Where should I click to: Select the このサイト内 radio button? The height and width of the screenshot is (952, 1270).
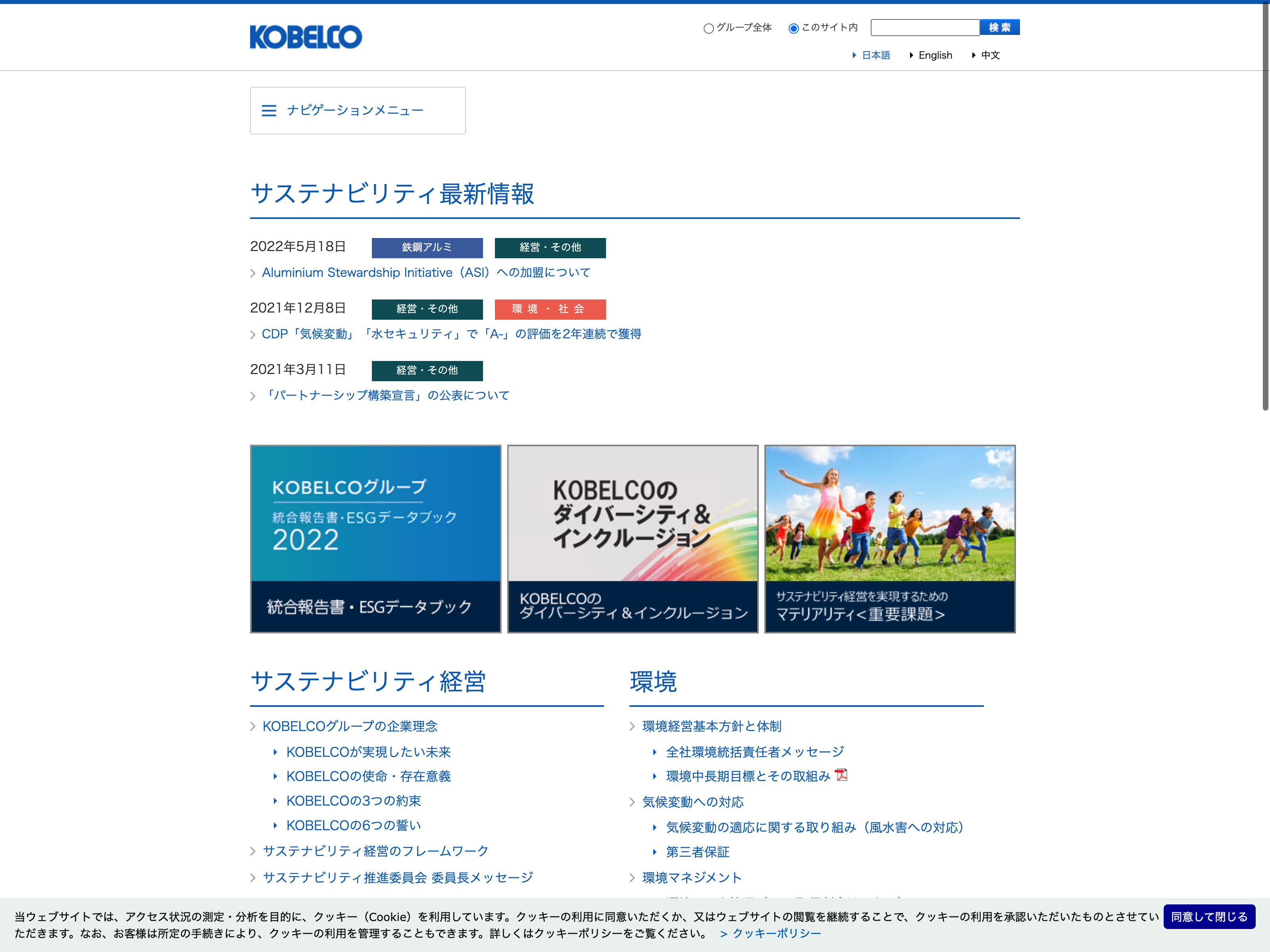pyautogui.click(x=793, y=28)
